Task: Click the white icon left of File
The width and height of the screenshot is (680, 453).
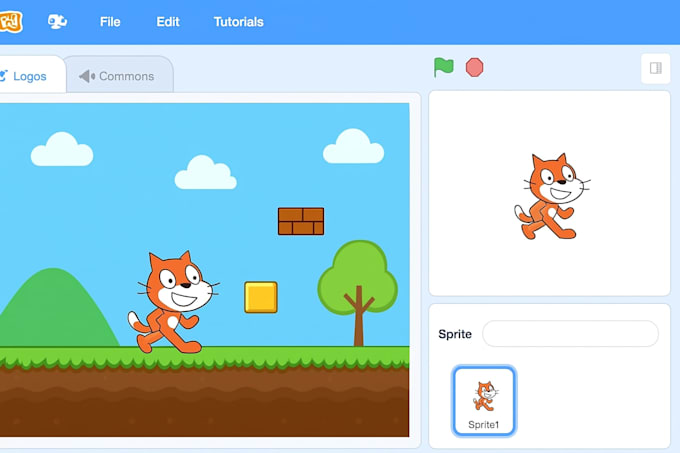Action: tap(57, 21)
